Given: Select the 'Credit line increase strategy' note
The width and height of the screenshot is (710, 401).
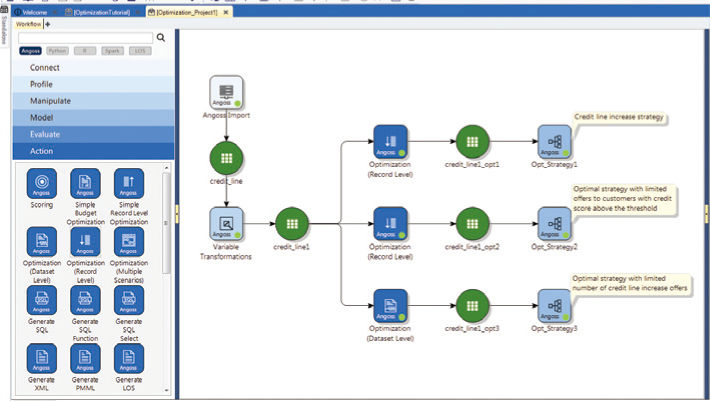Looking at the screenshot, I should tap(619, 117).
